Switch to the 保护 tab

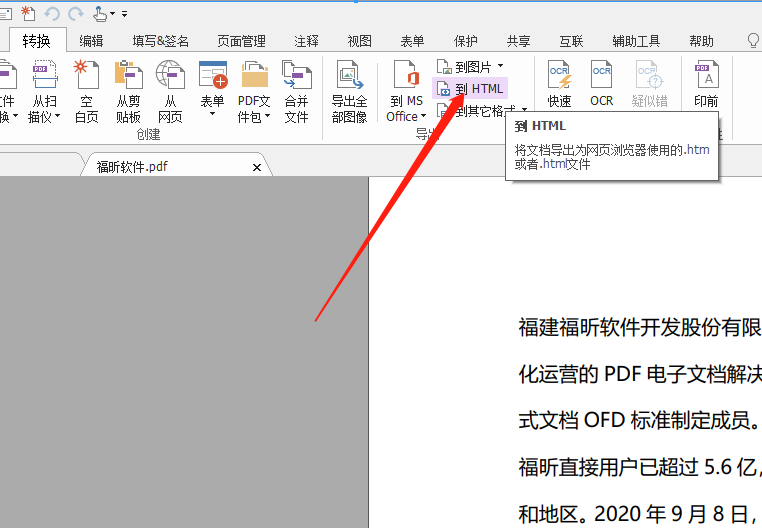click(466, 41)
